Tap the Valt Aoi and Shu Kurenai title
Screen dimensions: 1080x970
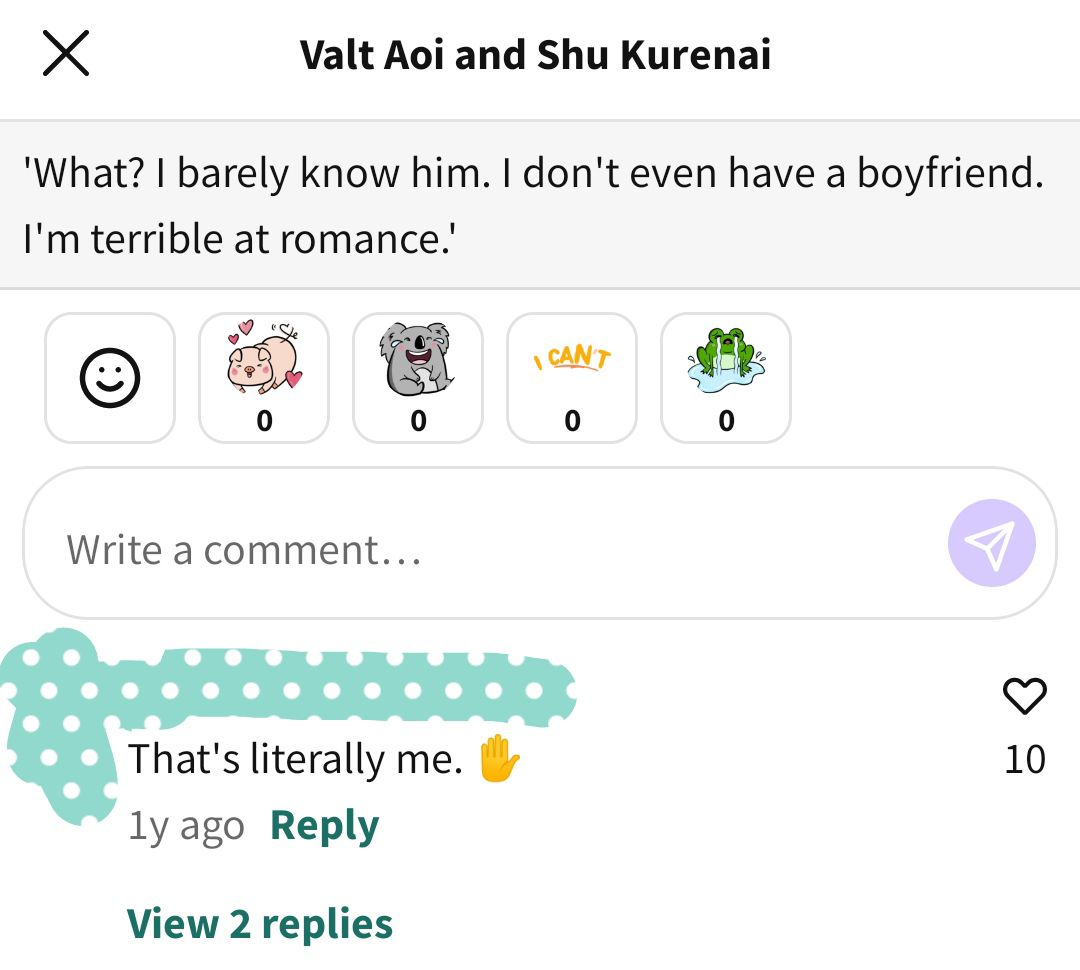(535, 54)
